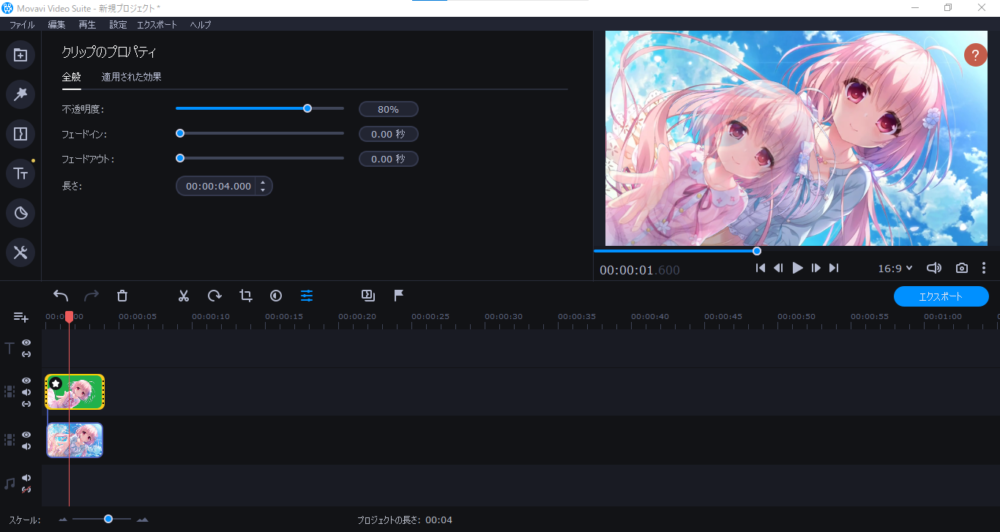Toggle clip properties sliders icon
1000x532 pixels.
point(307,295)
